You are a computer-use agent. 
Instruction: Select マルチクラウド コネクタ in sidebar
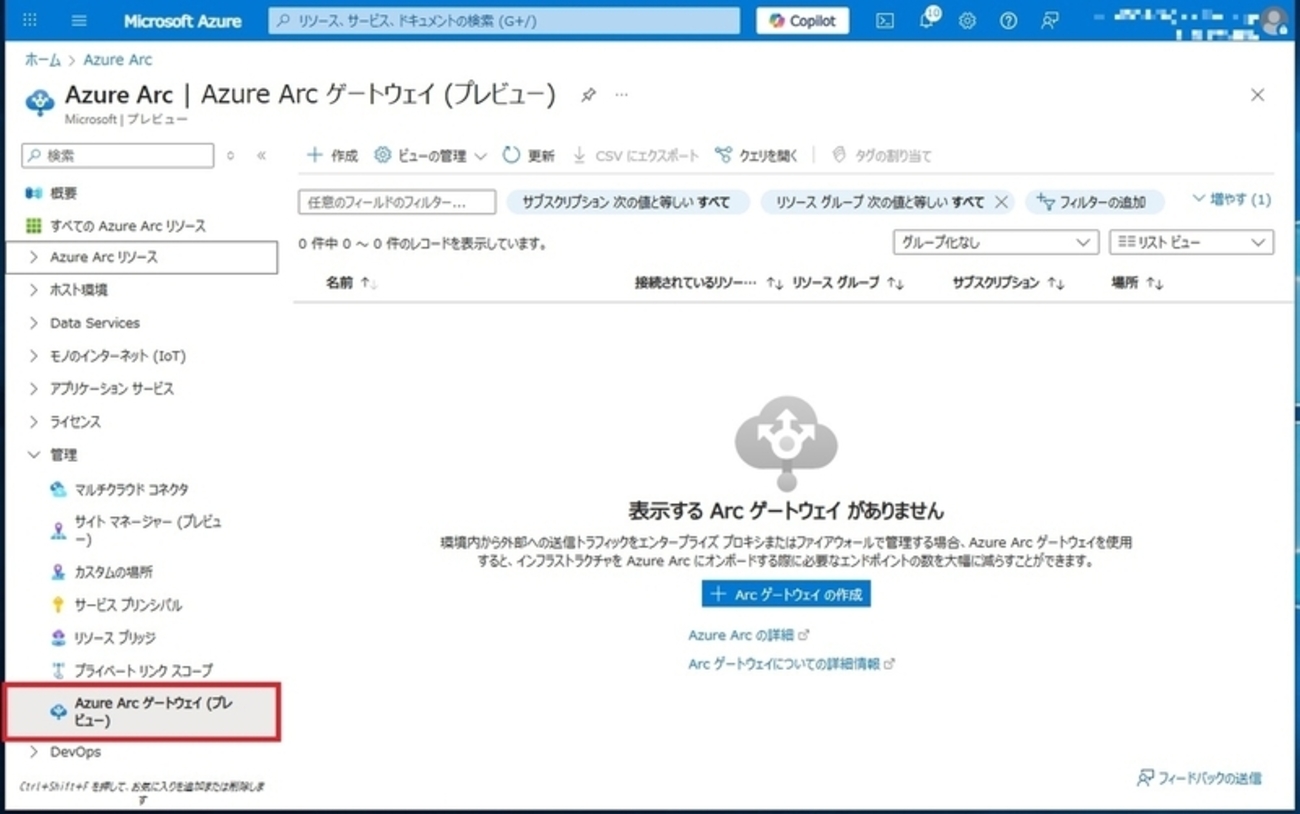point(131,490)
